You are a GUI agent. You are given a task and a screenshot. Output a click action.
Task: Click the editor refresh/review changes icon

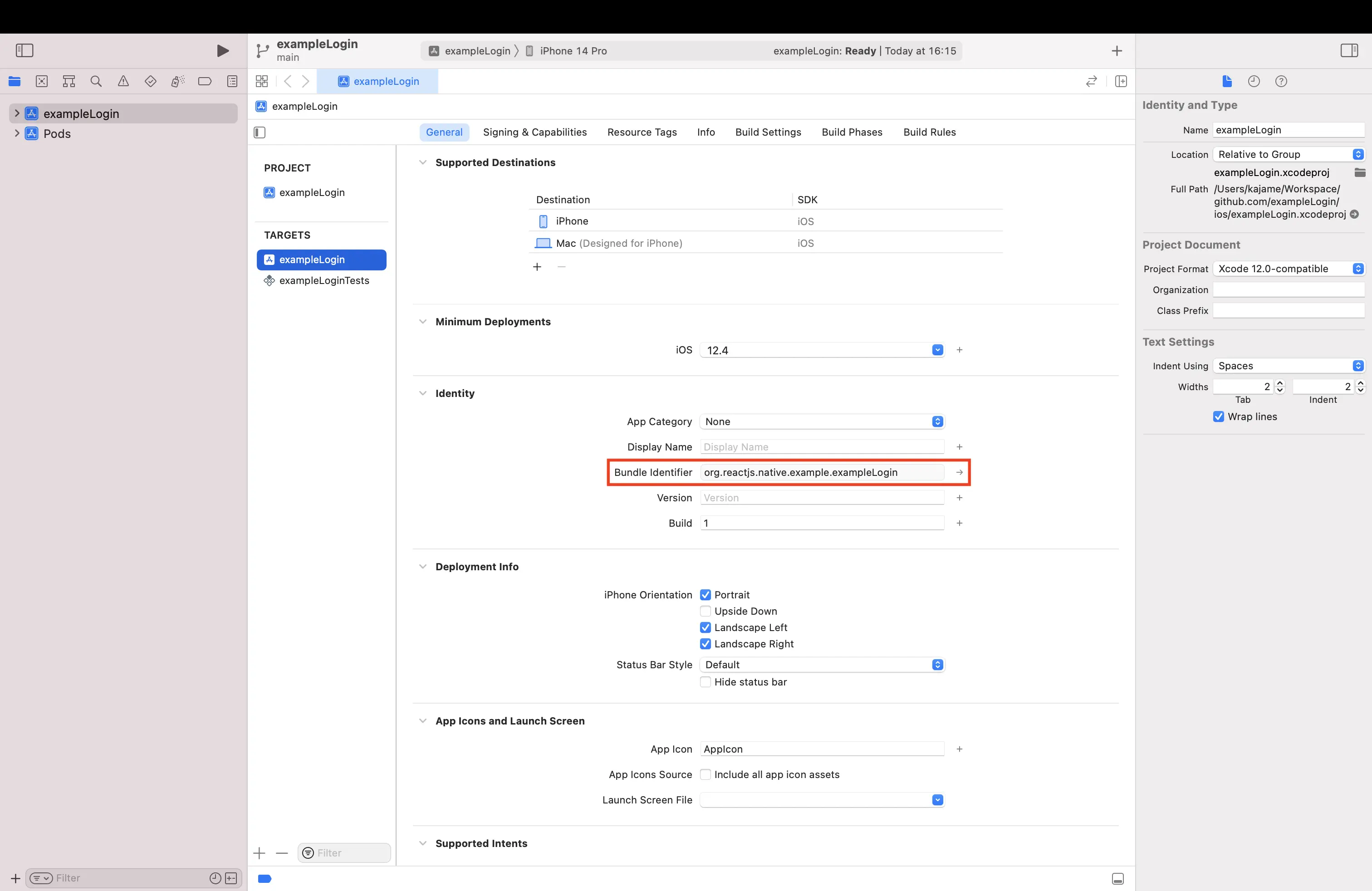click(x=1091, y=81)
